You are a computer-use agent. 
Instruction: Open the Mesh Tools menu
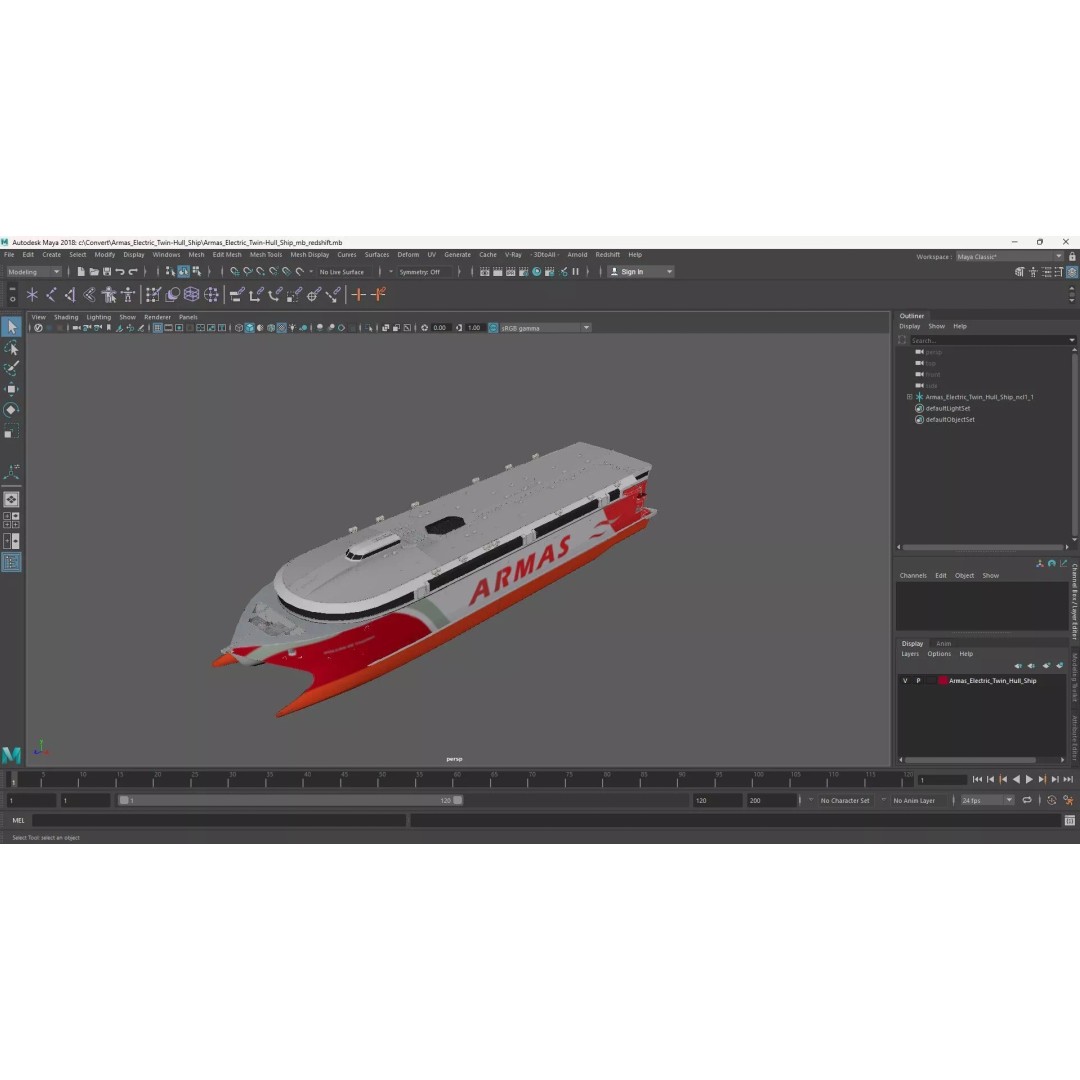tap(266, 255)
